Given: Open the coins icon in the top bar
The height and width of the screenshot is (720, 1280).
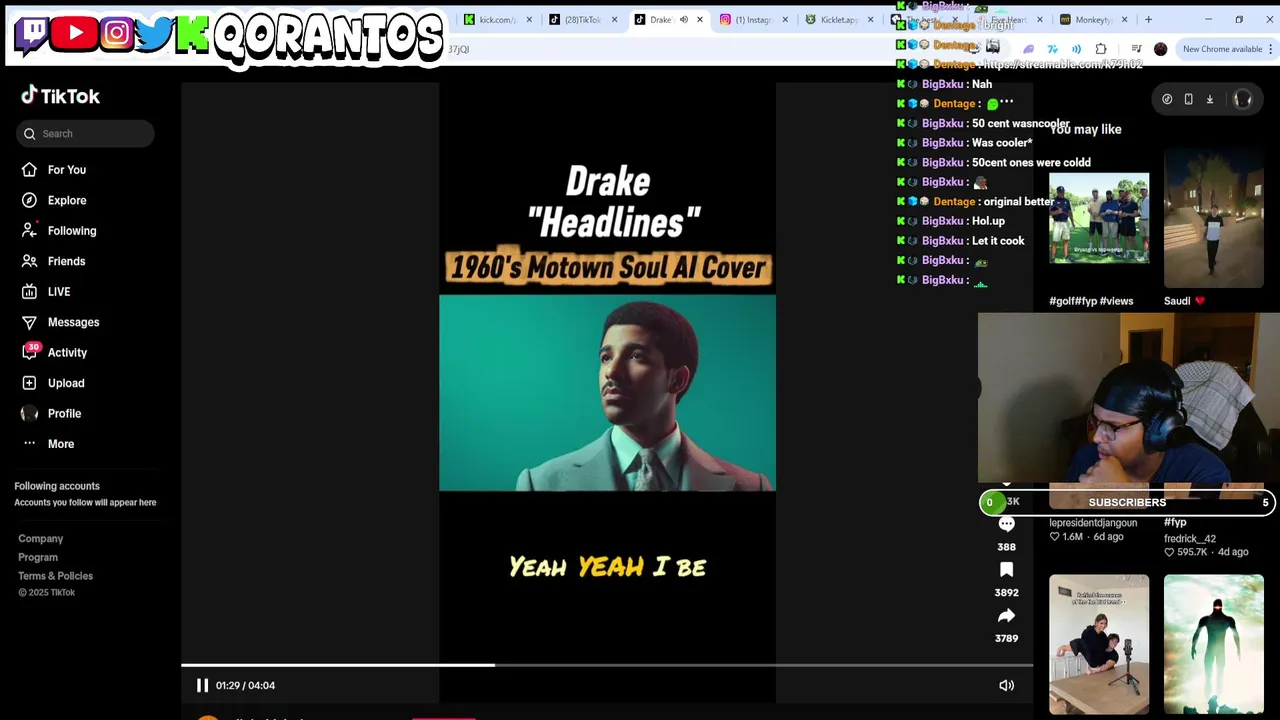Looking at the screenshot, I should (x=1167, y=99).
